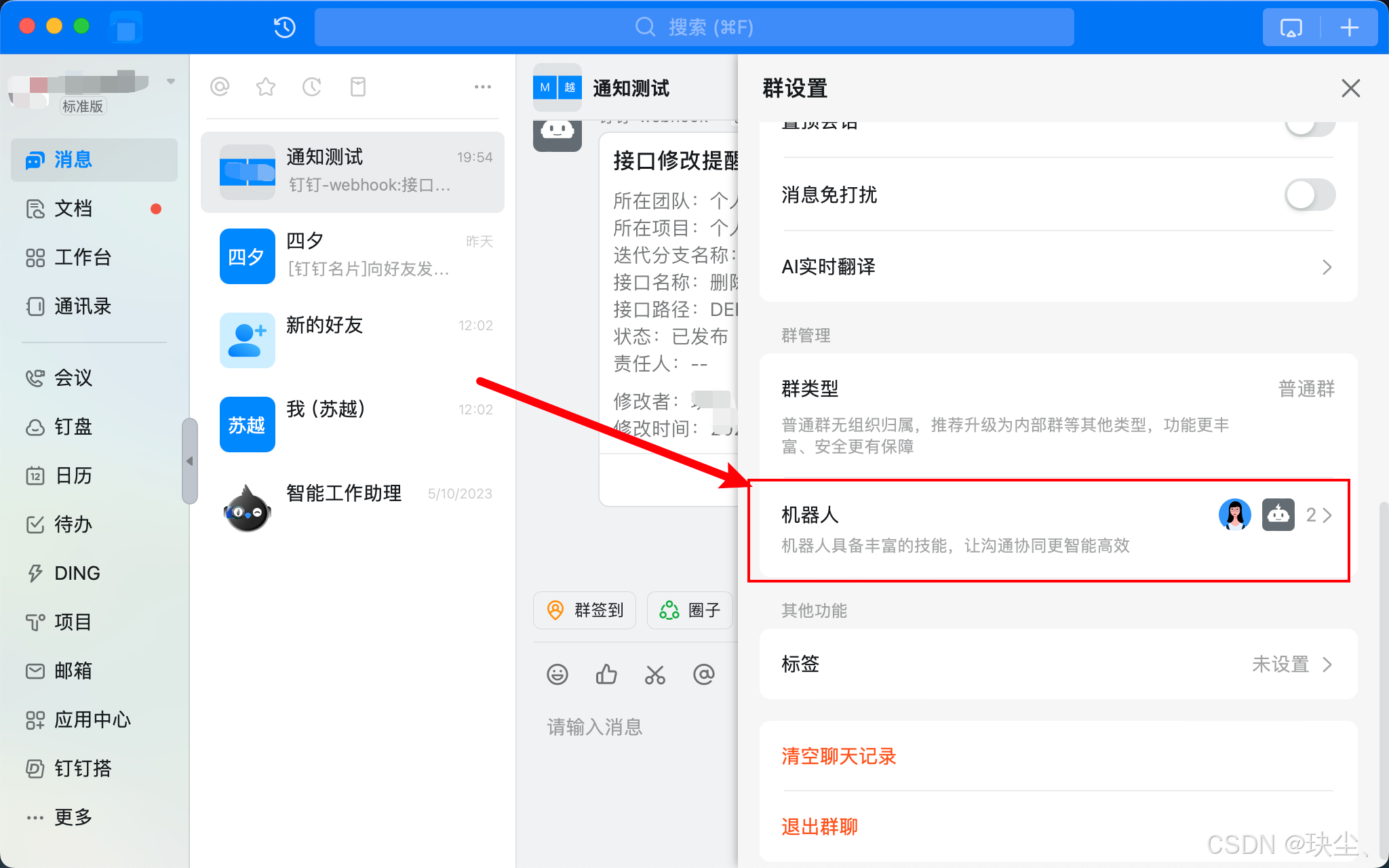The image size is (1389, 868).
Task: Click the 钉钉搭 icon in sidebar
Action: click(x=35, y=768)
